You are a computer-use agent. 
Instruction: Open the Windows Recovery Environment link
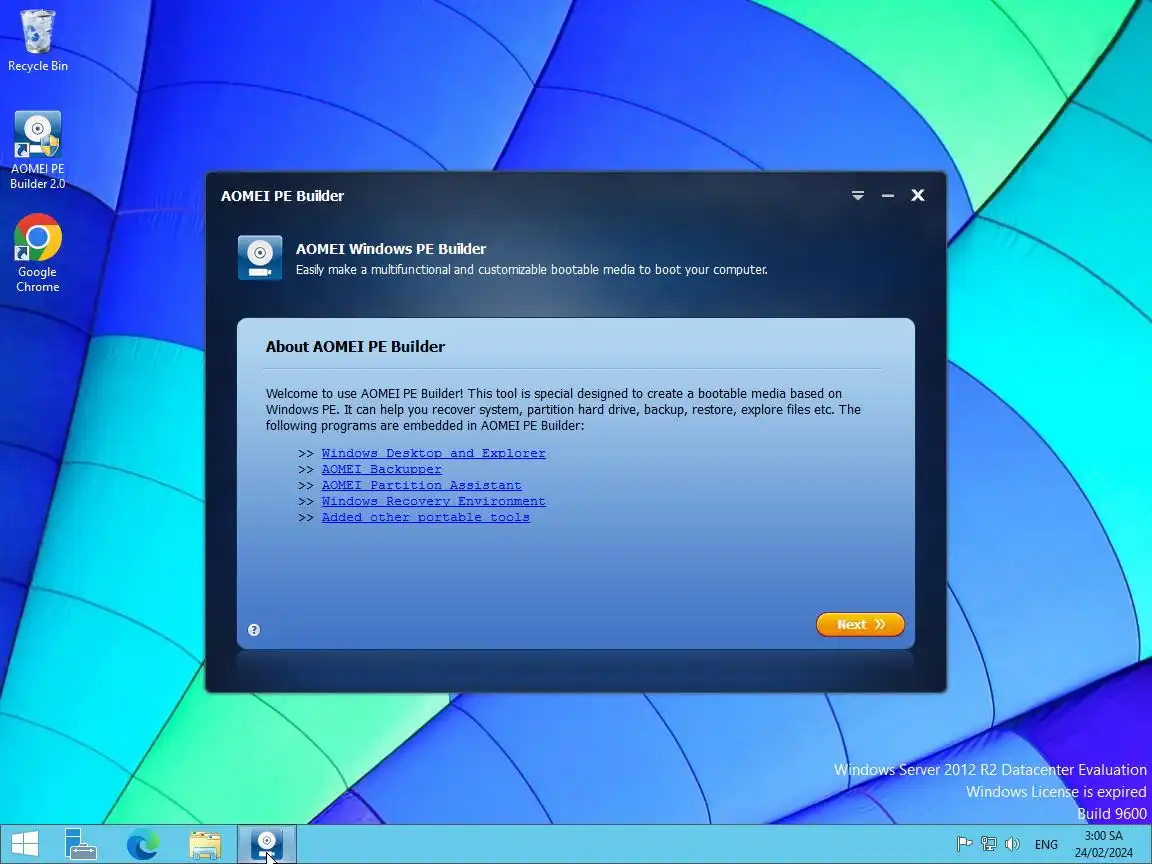point(433,502)
